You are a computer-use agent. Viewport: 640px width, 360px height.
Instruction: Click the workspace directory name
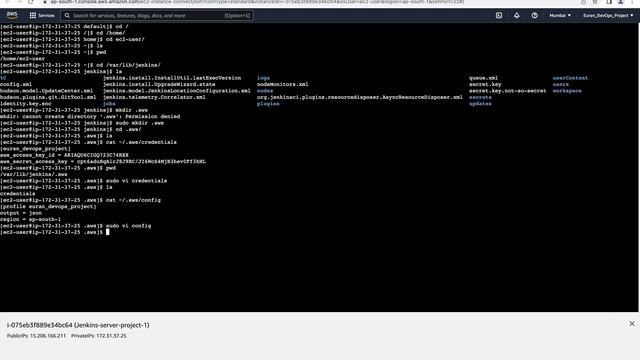click(567, 91)
